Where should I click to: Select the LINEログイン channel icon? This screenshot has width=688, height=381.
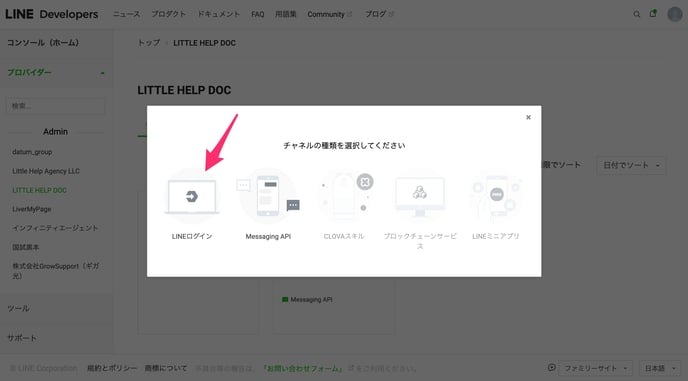192,196
